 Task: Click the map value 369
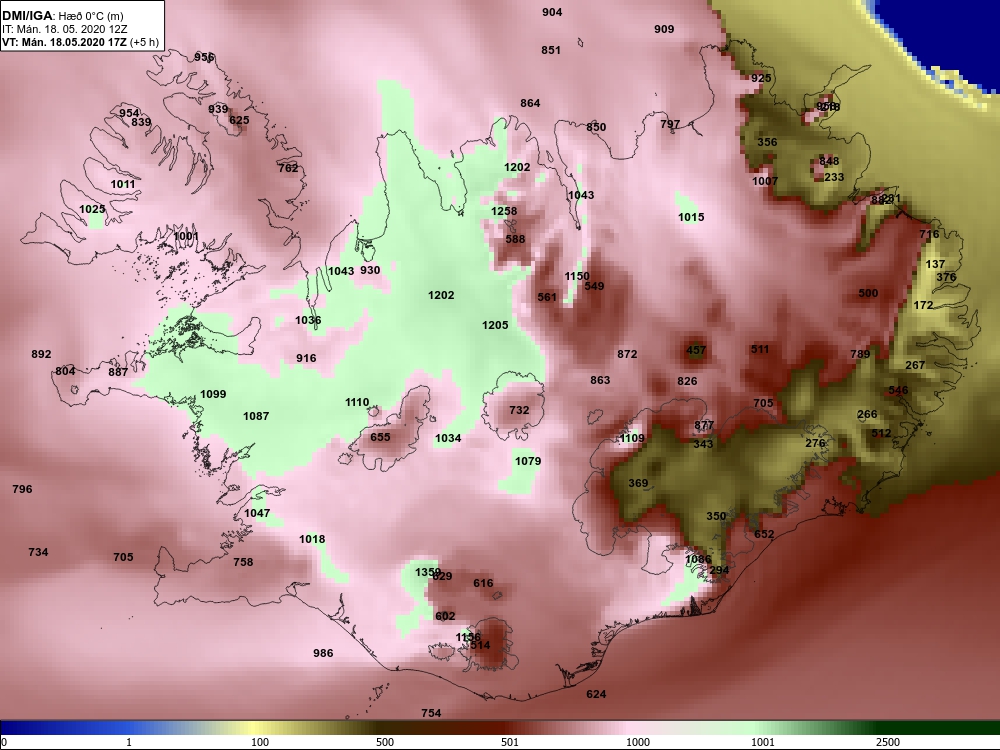[x=638, y=483]
